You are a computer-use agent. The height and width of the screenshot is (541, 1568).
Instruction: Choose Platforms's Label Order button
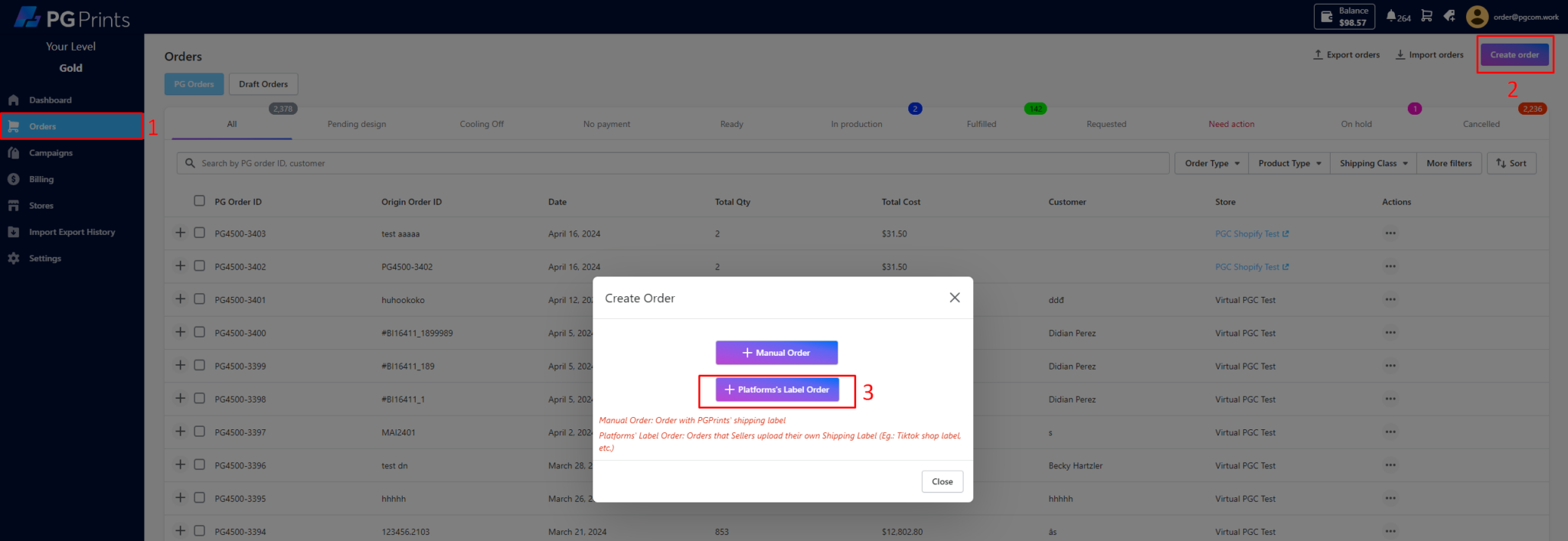pos(777,389)
